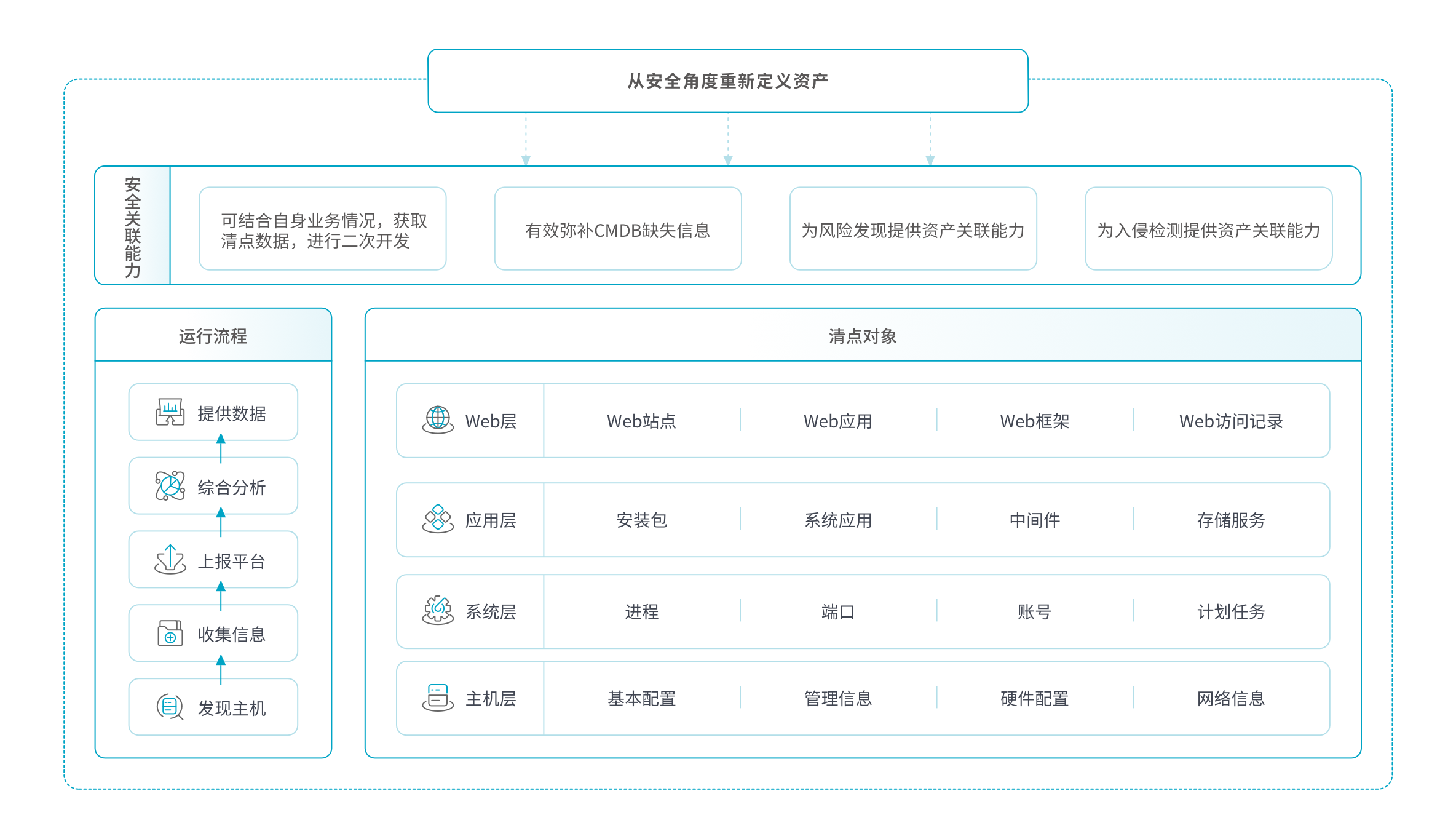Select the 上报平台 upload icon
Viewport: 1456px width, 839px height.
170,560
